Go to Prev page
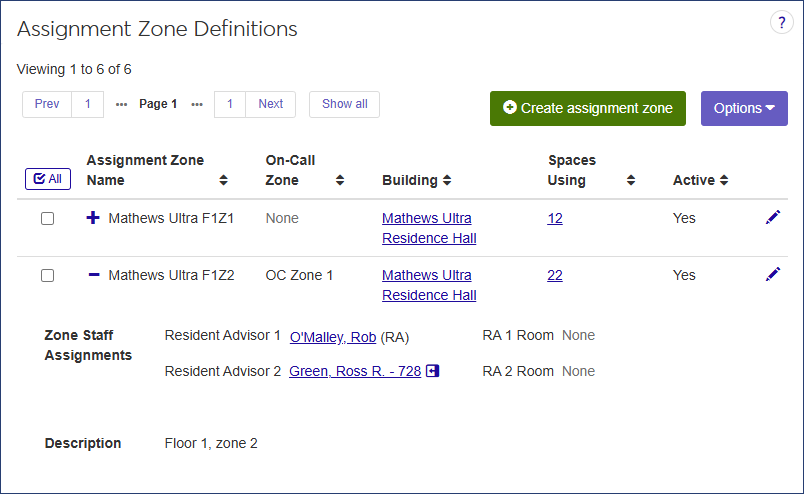Image resolution: width=804 pixels, height=494 pixels. (47, 104)
